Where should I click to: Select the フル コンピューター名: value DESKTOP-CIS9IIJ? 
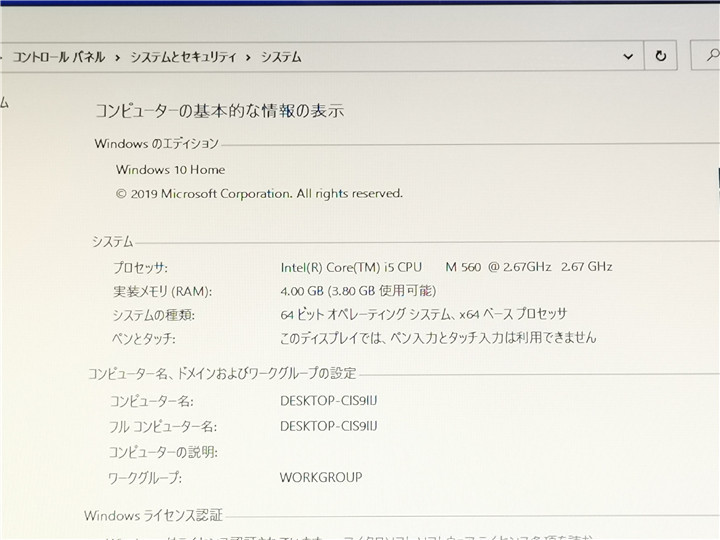point(329,426)
